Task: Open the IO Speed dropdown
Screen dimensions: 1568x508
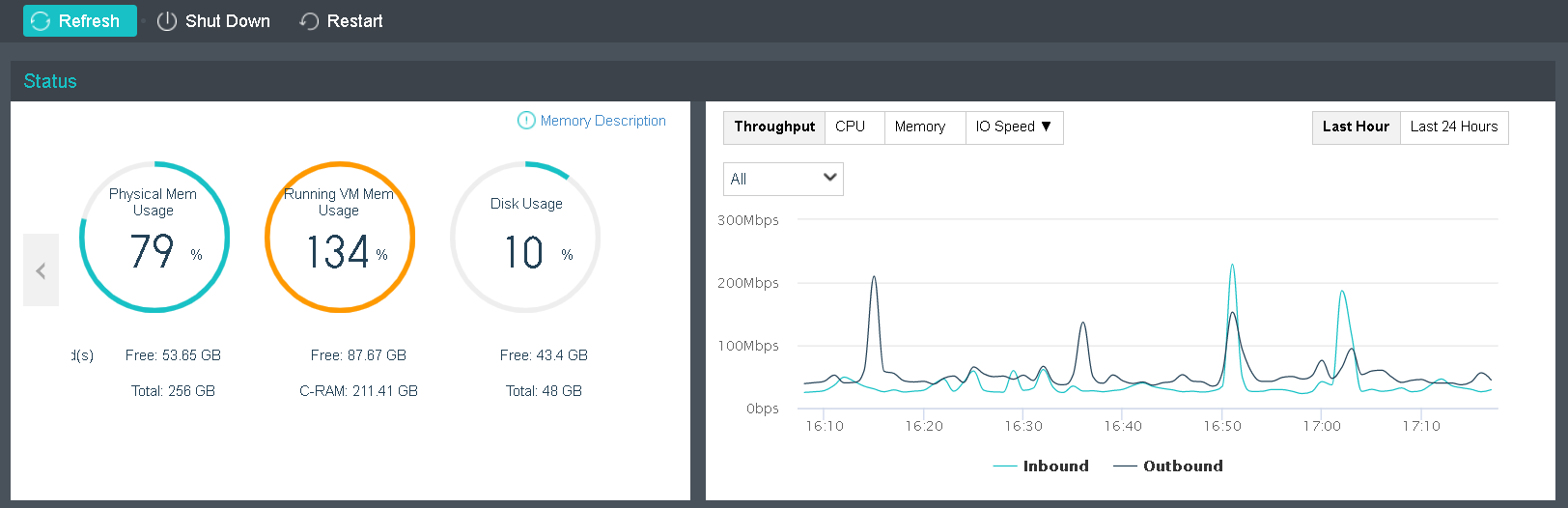Action: coord(1014,127)
